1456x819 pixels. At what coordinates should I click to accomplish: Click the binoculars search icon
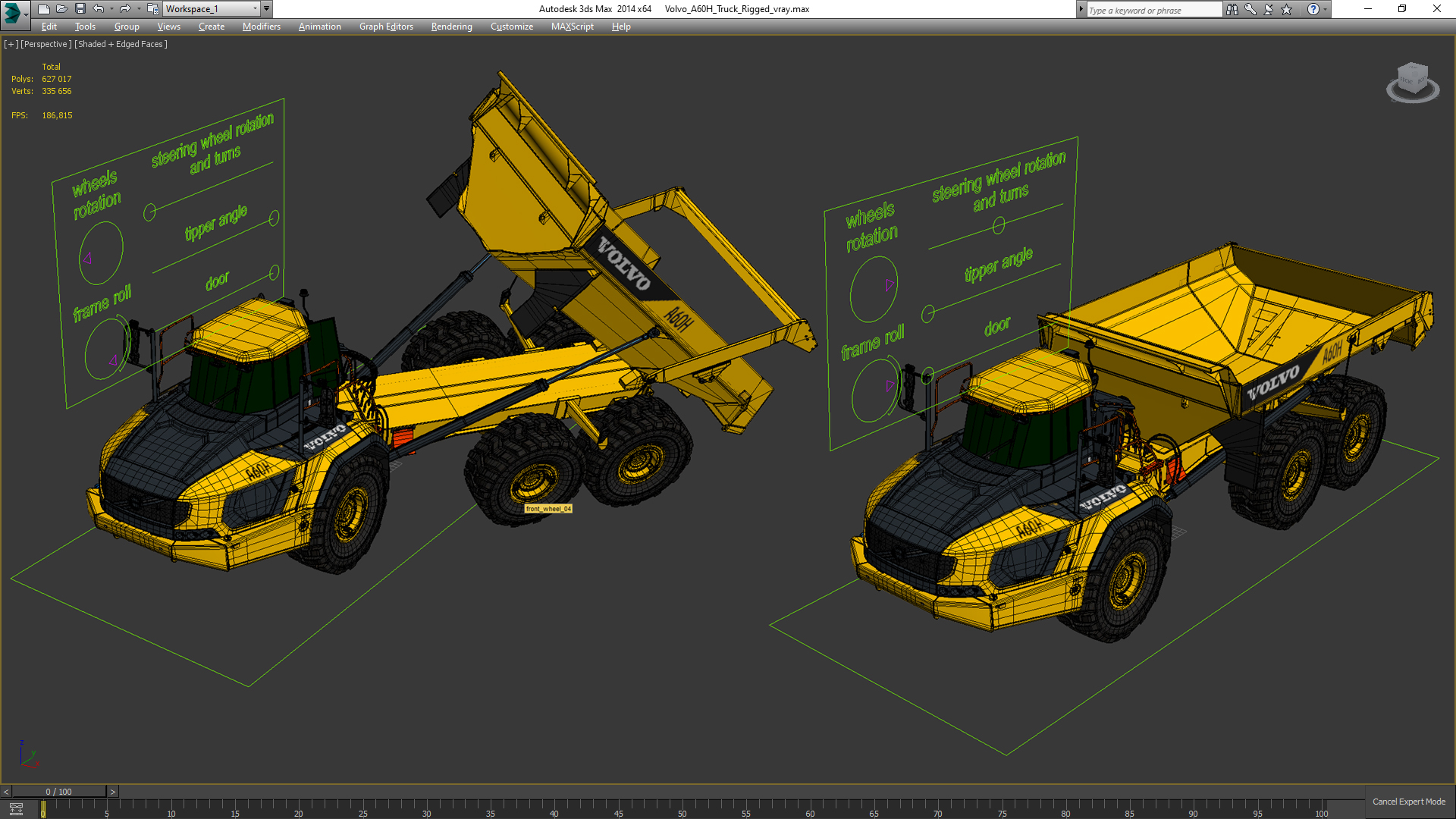(x=1232, y=9)
